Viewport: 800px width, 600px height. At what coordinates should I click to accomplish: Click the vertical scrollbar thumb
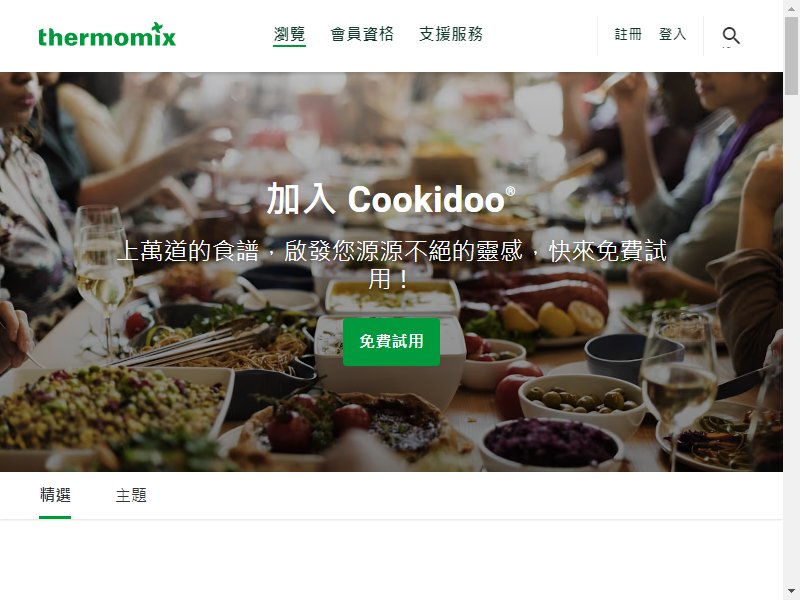[791, 56]
